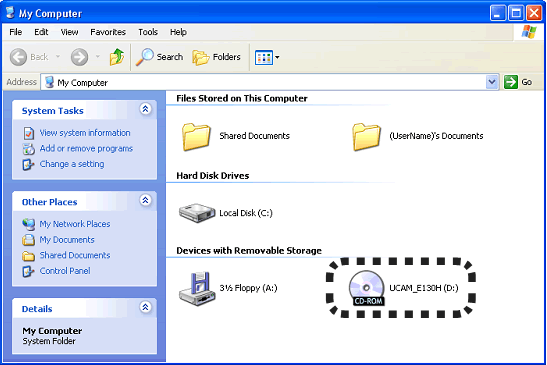Open the Edit menu

click(41, 32)
